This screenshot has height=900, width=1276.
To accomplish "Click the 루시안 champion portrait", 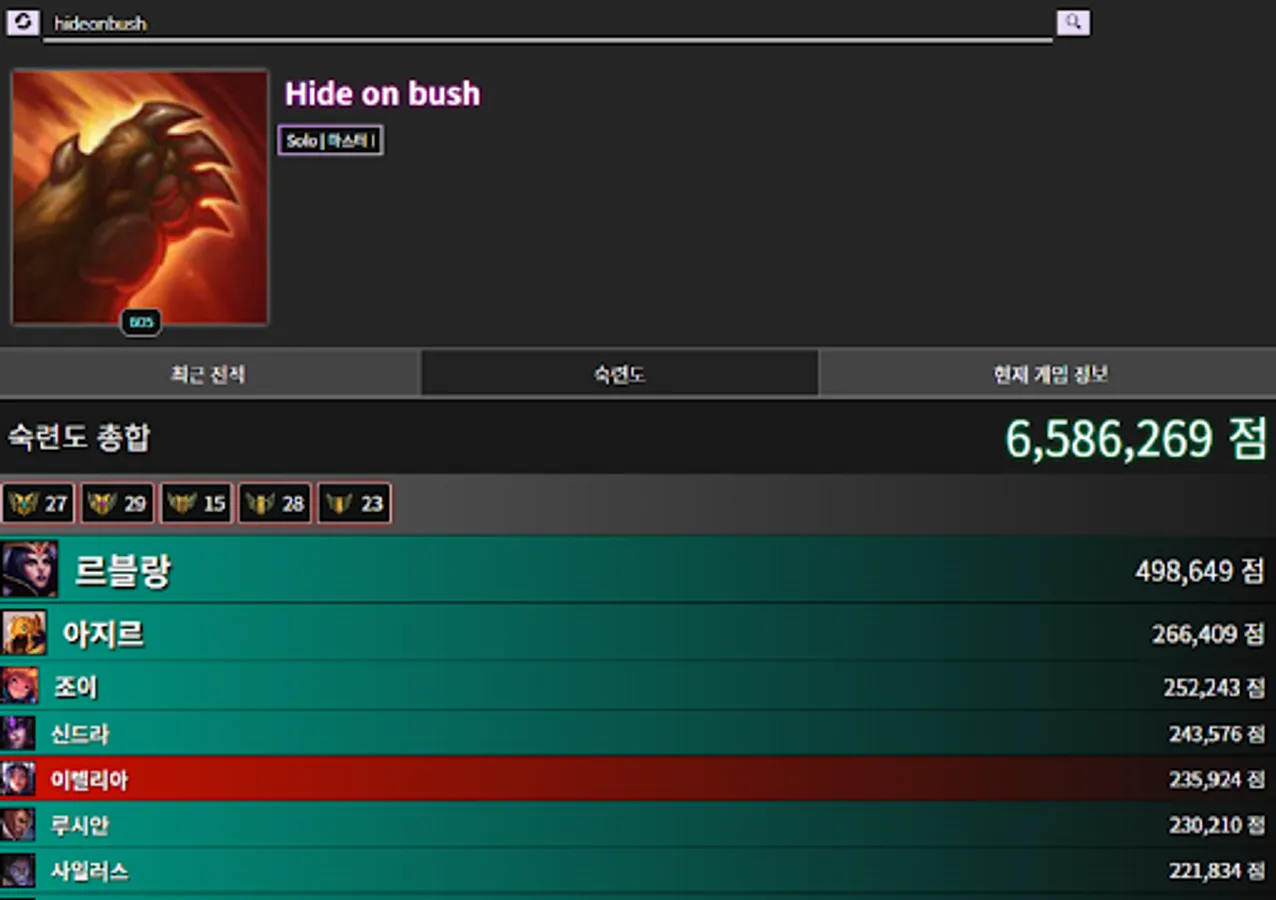I will pos(18,824).
